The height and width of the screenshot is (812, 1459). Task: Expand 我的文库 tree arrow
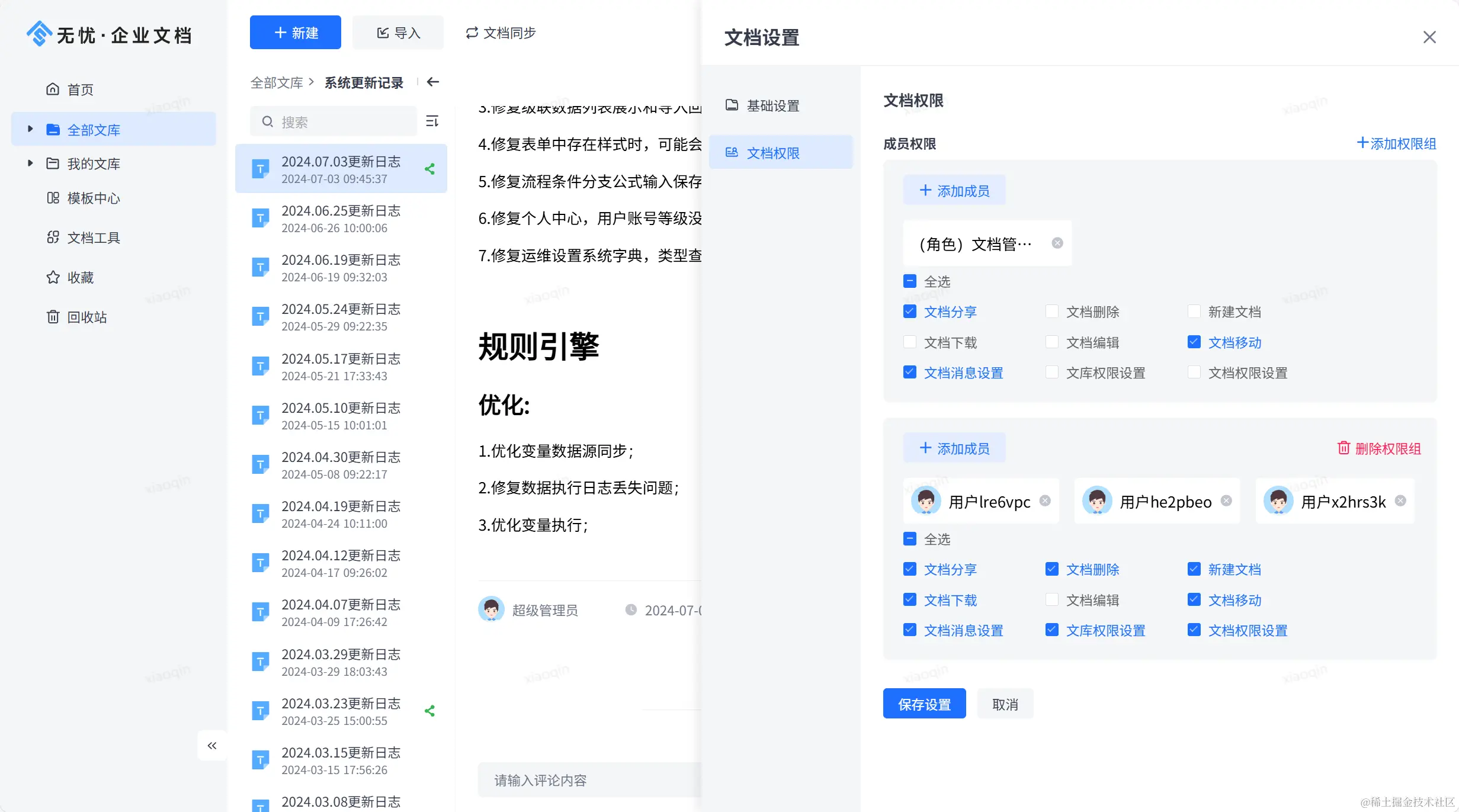coord(30,163)
